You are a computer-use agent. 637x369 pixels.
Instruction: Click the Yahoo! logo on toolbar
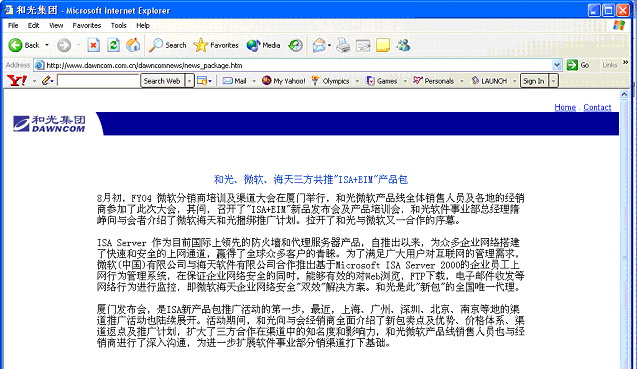coord(17,80)
